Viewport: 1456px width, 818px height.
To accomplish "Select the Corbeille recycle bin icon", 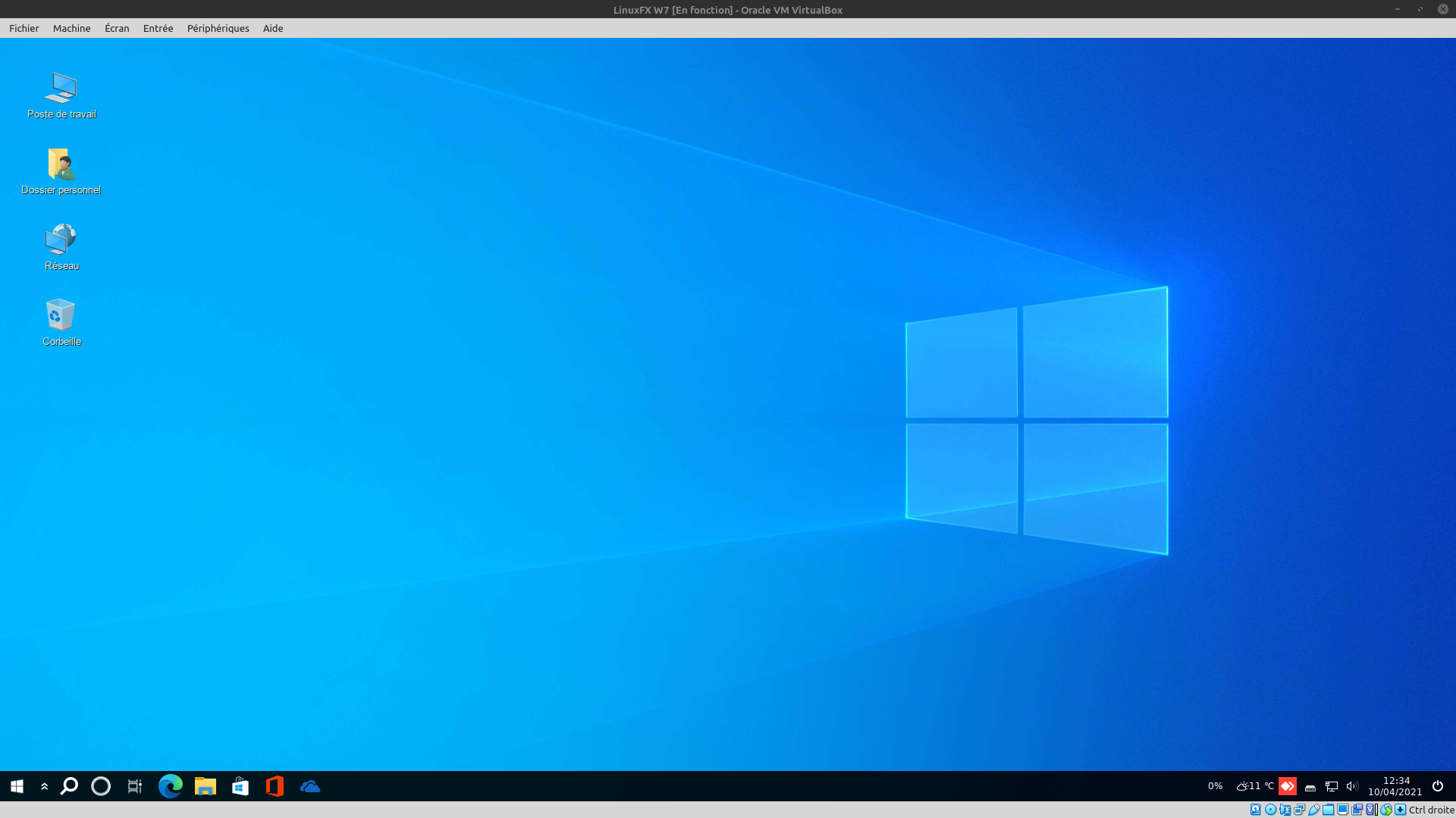I will click(61, 316).
